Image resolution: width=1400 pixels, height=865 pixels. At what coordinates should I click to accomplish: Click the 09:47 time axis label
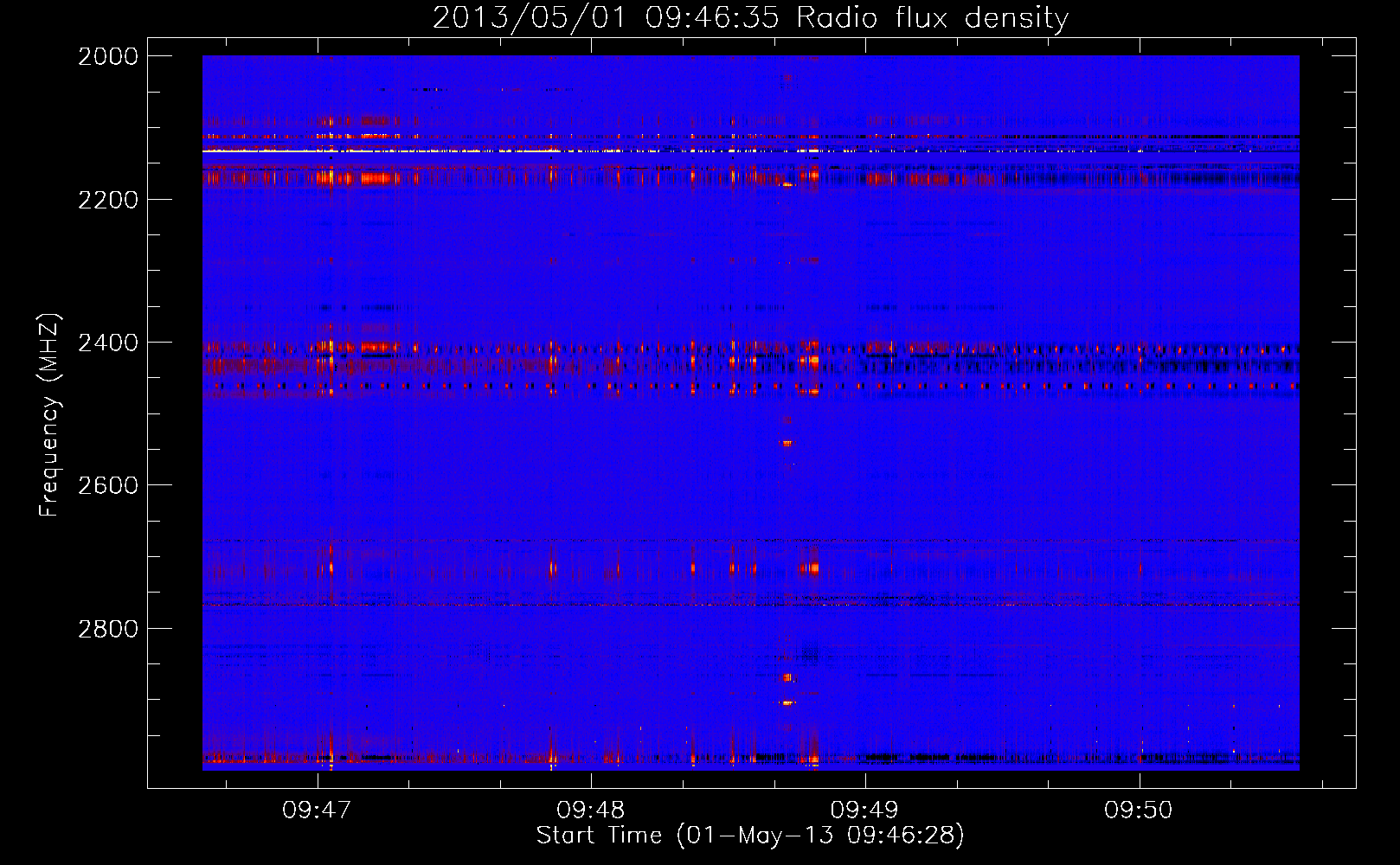317,810
